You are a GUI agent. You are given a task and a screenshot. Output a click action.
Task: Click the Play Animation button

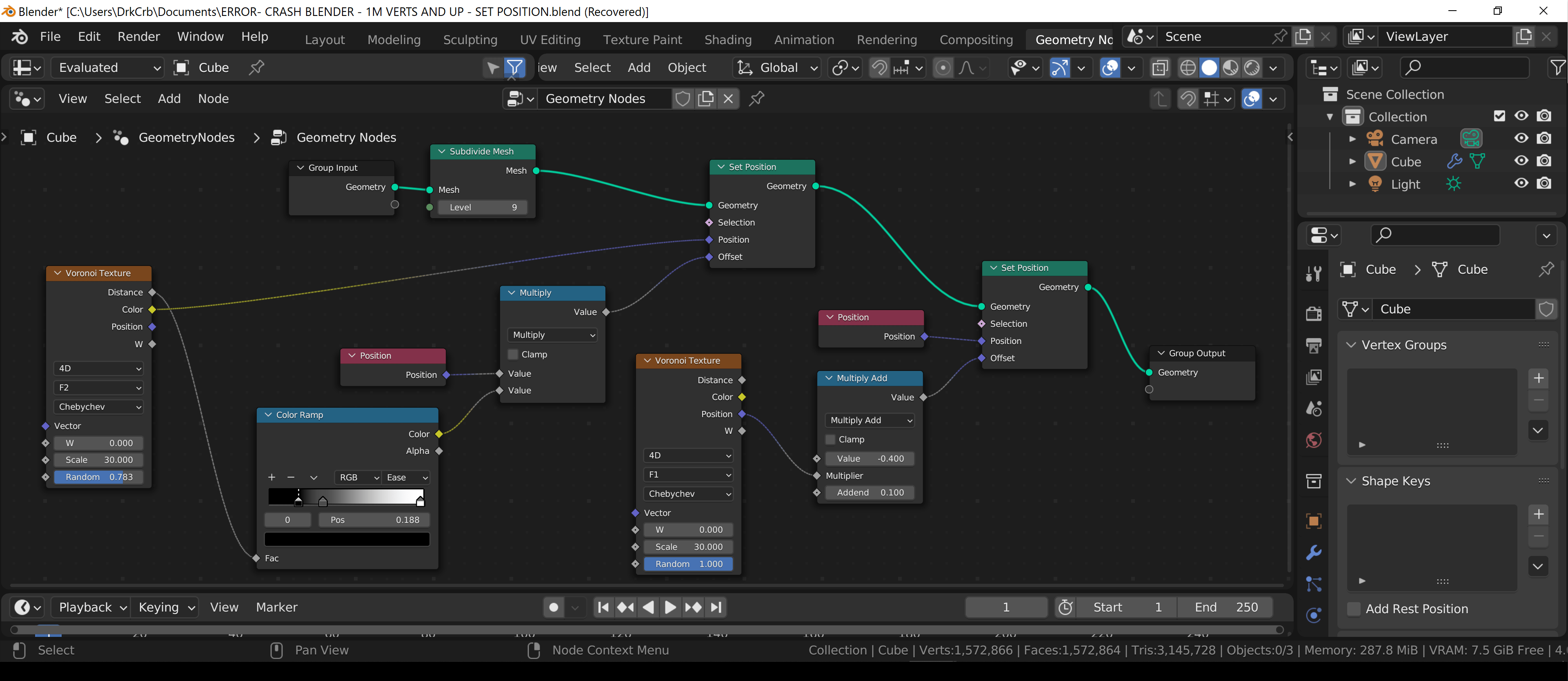tap(670, 607)
